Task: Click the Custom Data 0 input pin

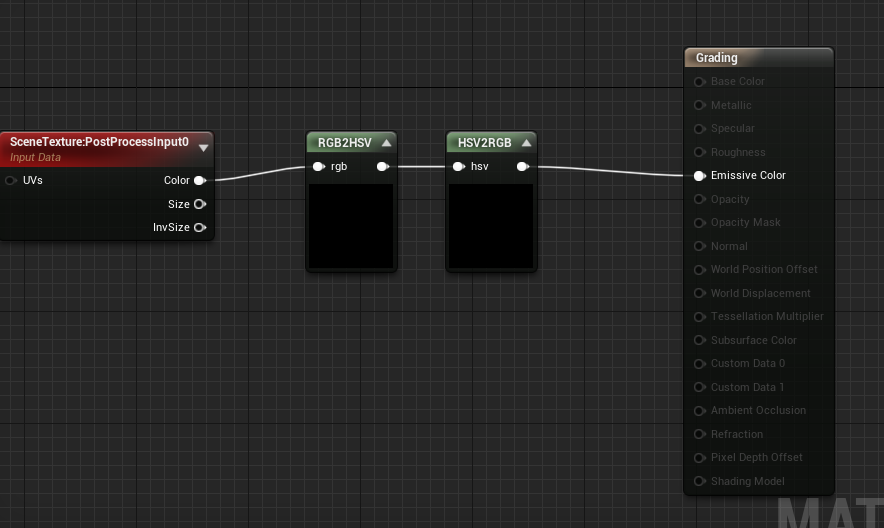Action: tap(700, 363)
